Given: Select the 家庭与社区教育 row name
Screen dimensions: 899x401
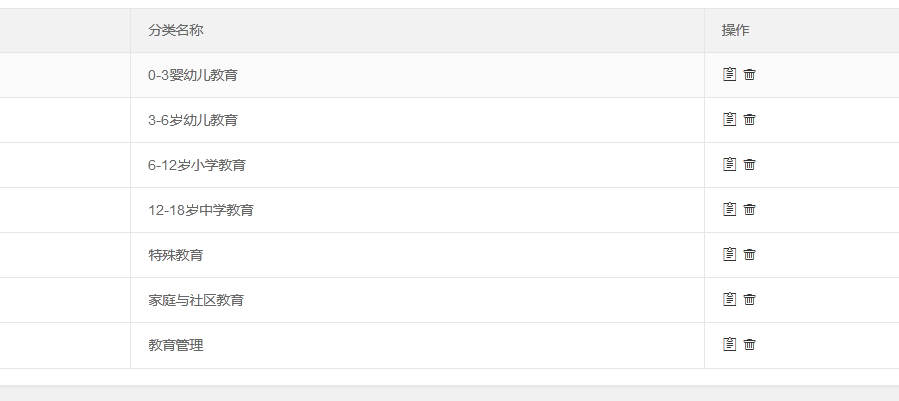Looking at the screenshot, I should (x=196, y=300).
